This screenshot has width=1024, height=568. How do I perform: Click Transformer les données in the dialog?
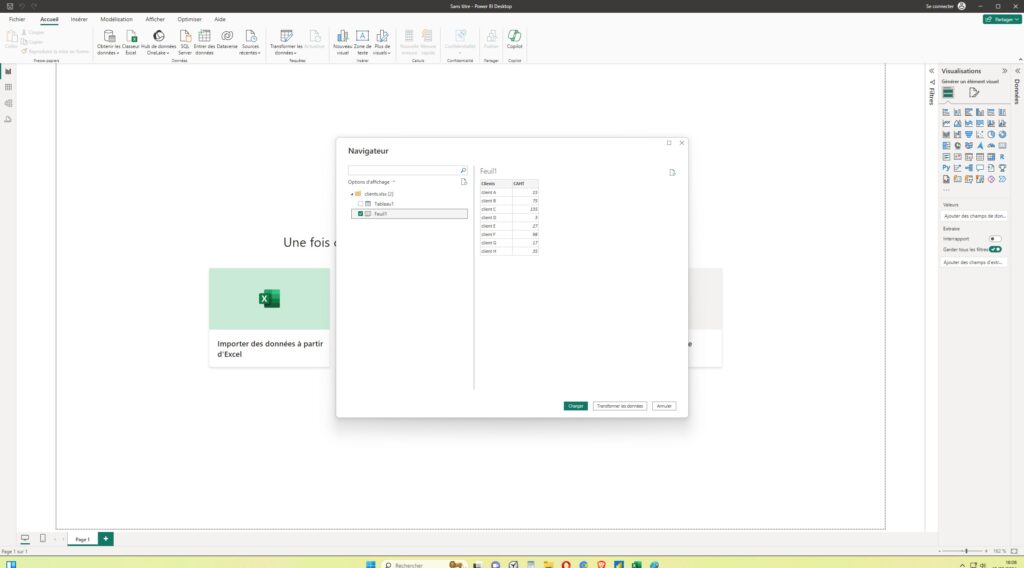[x=620, y=406]
